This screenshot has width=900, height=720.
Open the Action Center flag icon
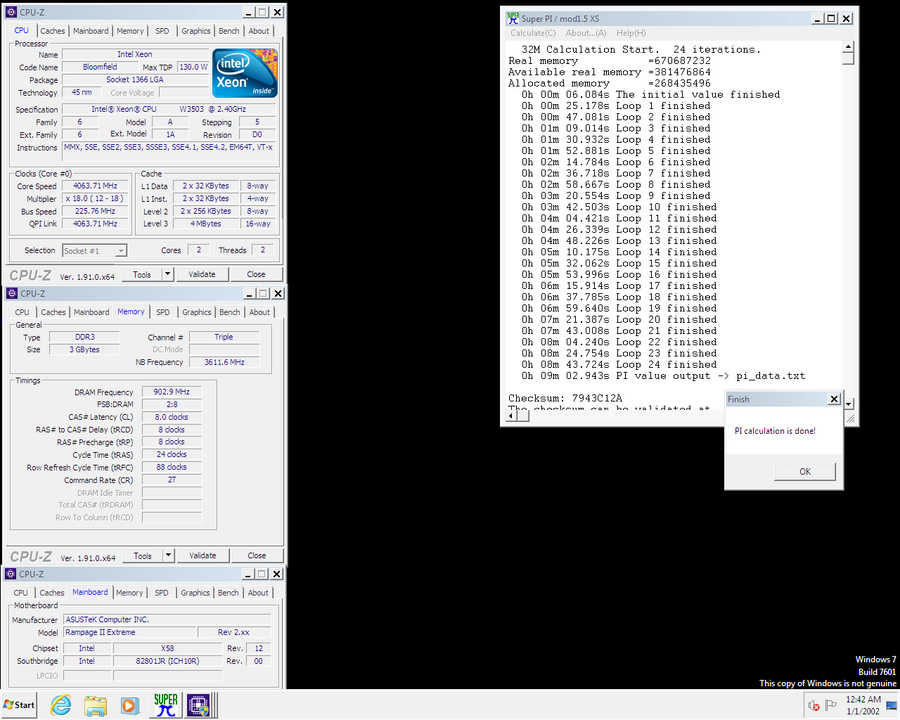831,704
